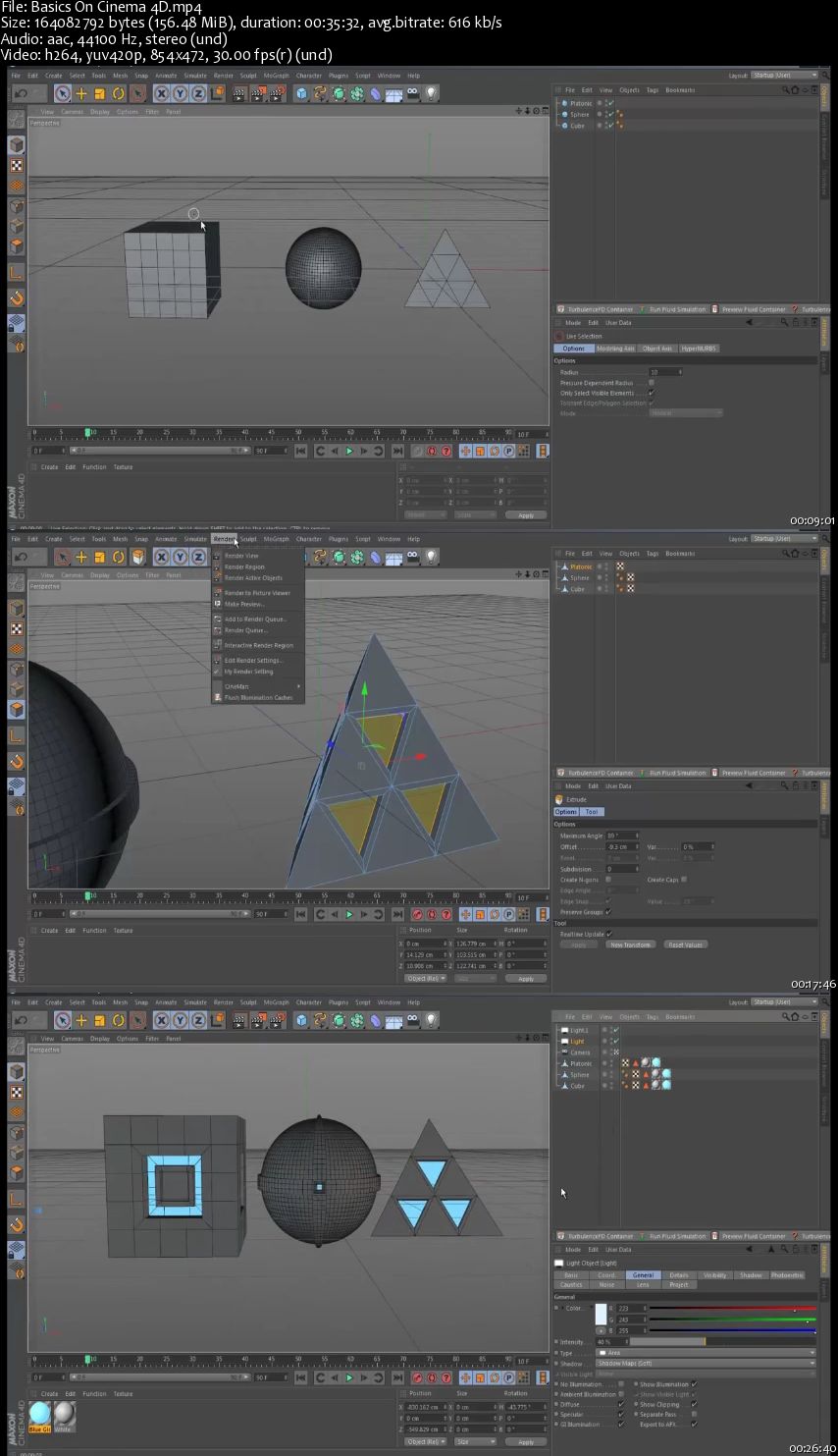Click Render View clapper icon in the 00:09:01 frame
This screenshot has height=1456, width=838.
click(x=239, y=93)
